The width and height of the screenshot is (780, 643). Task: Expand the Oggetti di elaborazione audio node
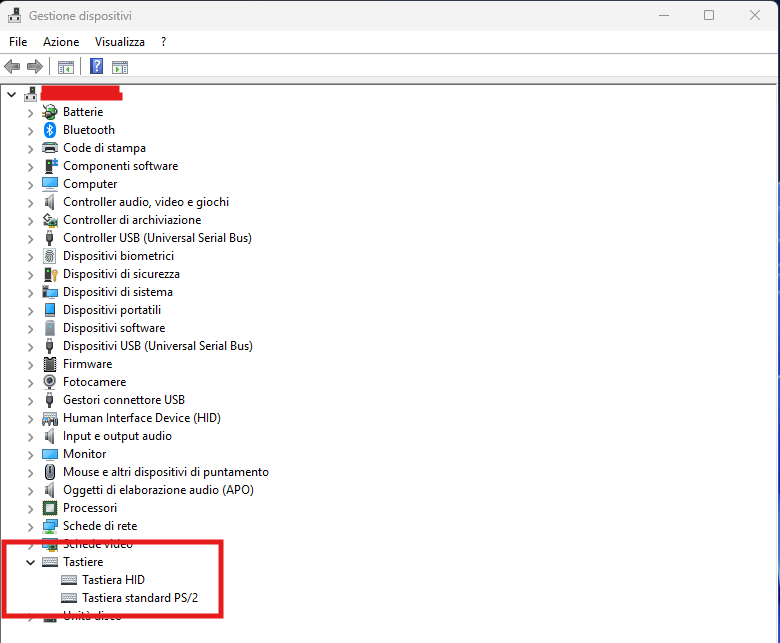click(x=30, y=491)
